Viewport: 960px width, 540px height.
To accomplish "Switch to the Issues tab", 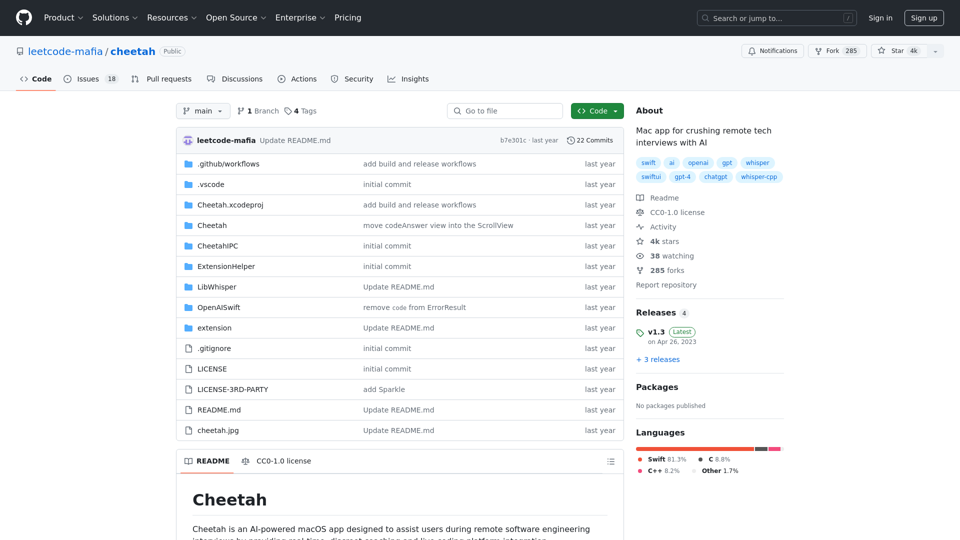I will tap(90, 79).
